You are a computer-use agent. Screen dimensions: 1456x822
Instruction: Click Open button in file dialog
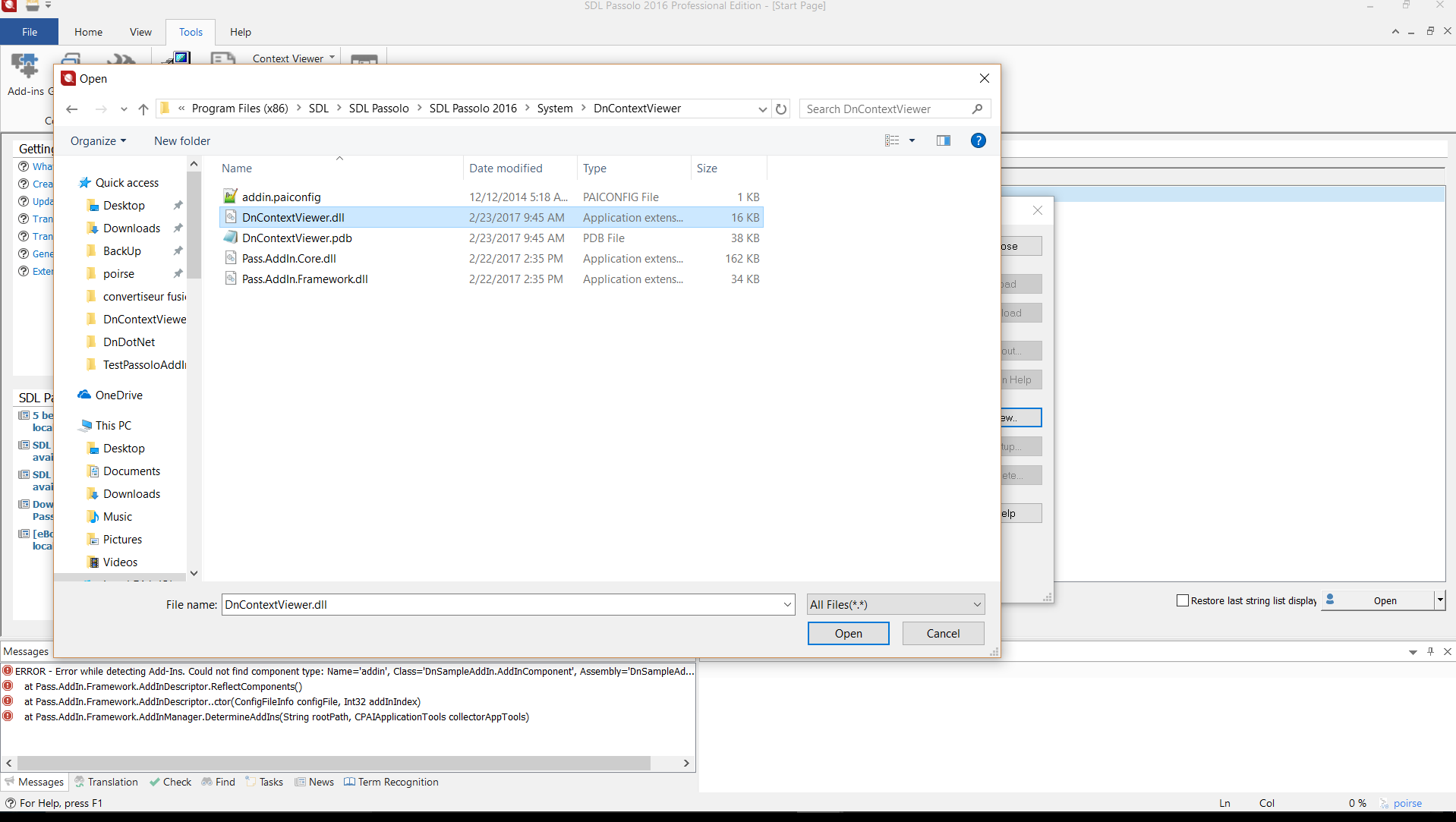848,634
